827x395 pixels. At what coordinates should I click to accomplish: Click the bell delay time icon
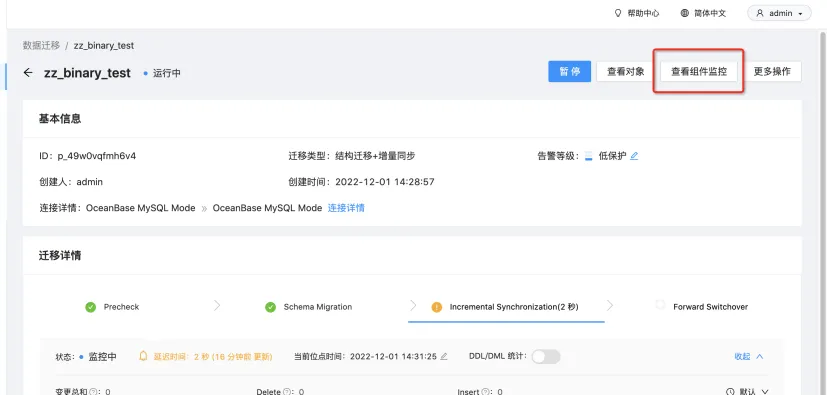pos(143,357)
